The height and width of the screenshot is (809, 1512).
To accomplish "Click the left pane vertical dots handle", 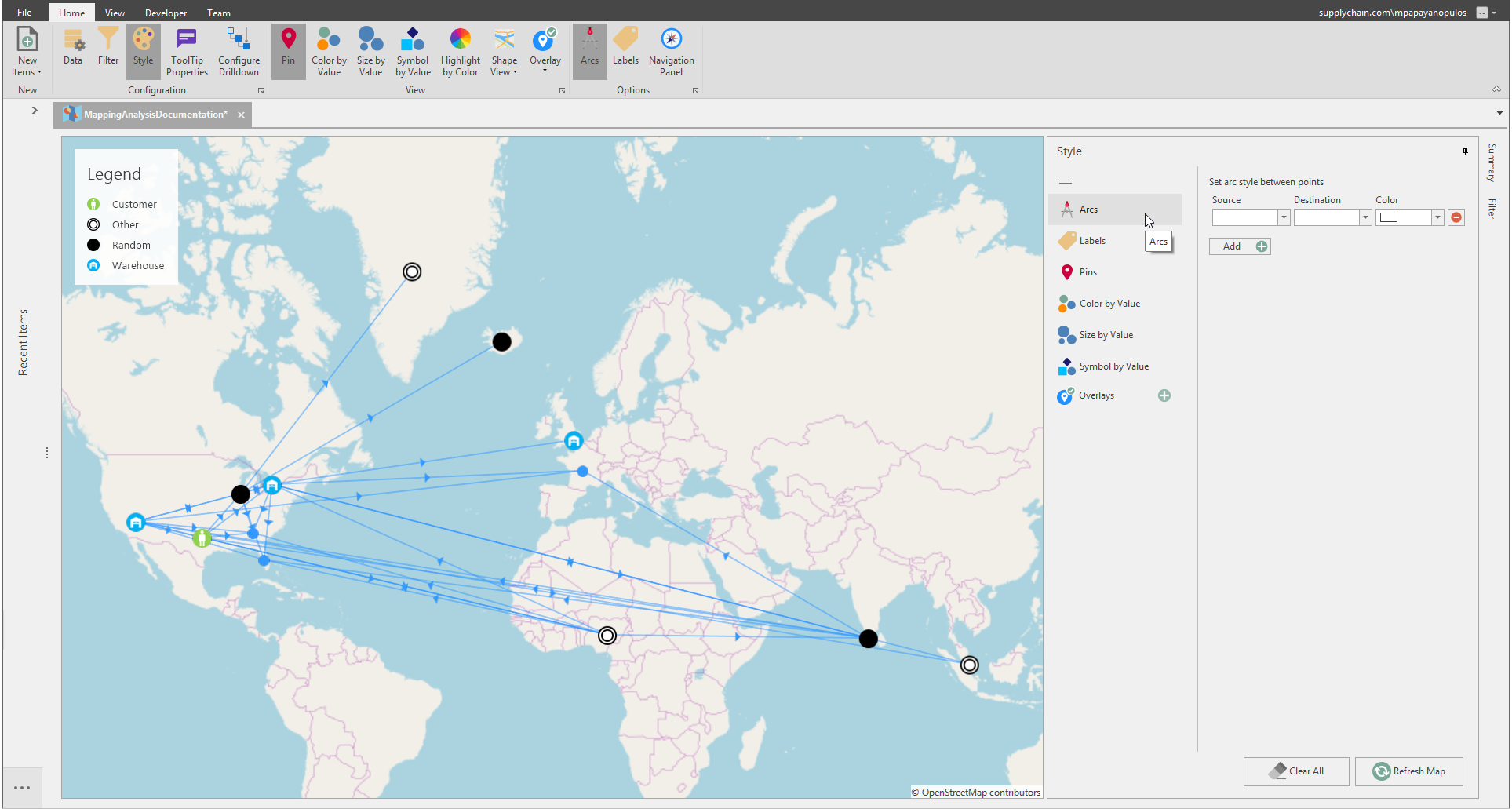I will pyautogui.click(x=47, y=453).
